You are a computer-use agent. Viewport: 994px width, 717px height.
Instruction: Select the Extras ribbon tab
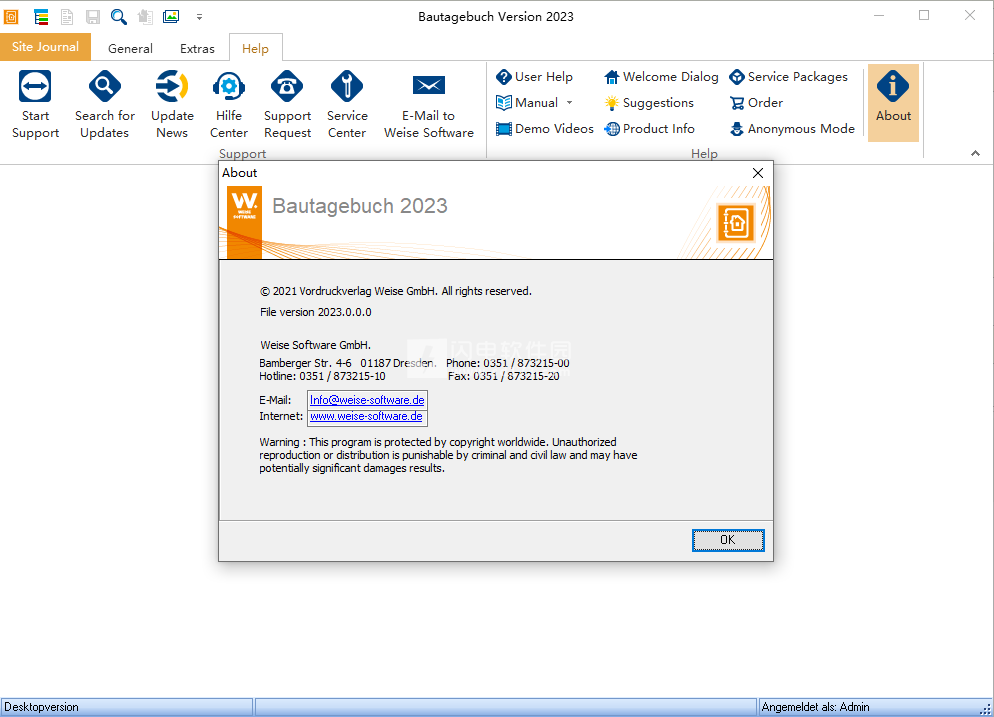tap(197, 48)
